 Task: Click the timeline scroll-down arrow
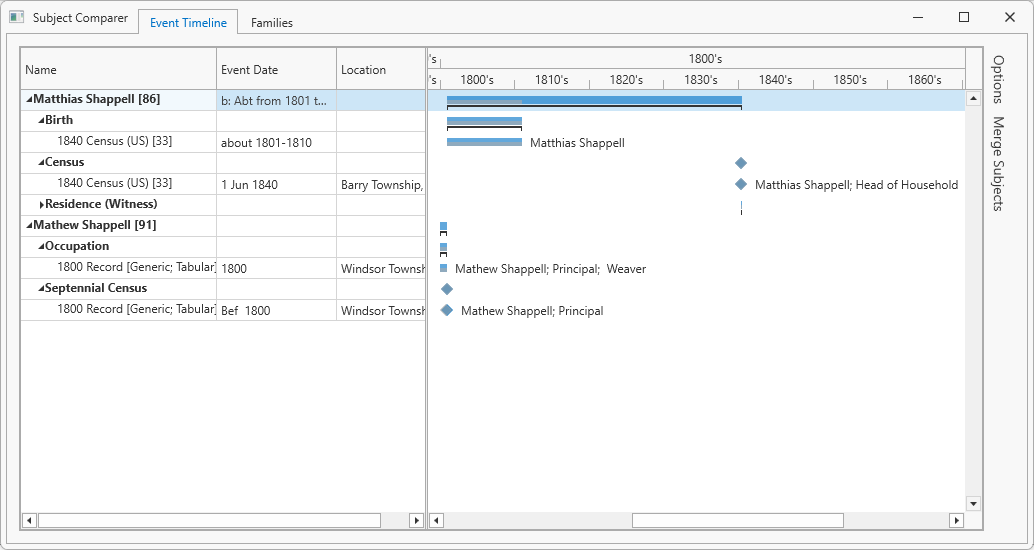coord(973,503)
